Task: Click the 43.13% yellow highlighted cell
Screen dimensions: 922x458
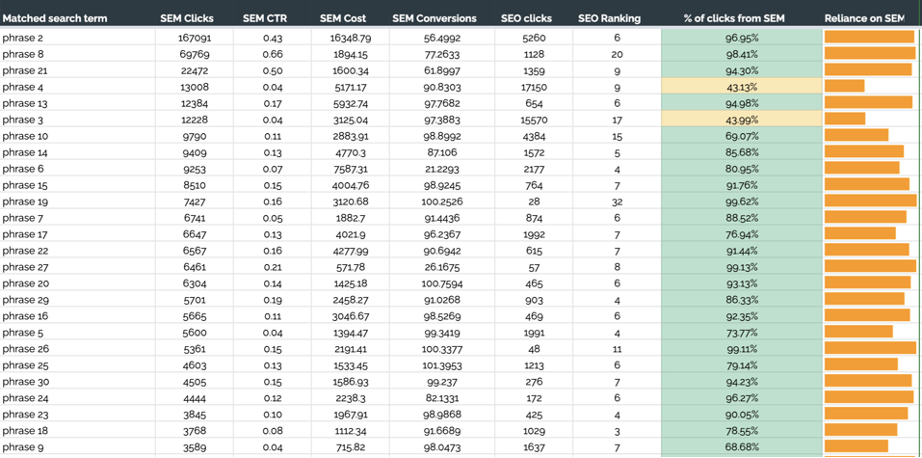Action: click(x=741, y=87)
